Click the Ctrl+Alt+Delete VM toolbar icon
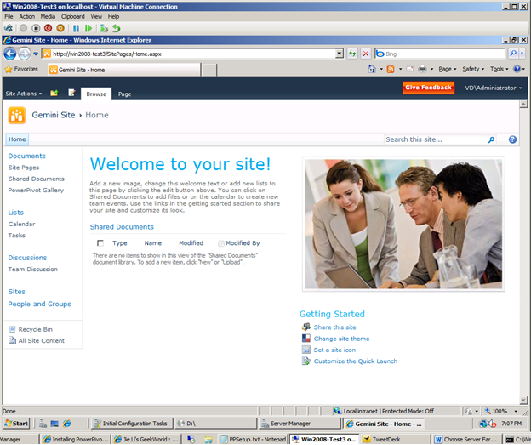This screenshot has width=532, height=445. (8, 28)
